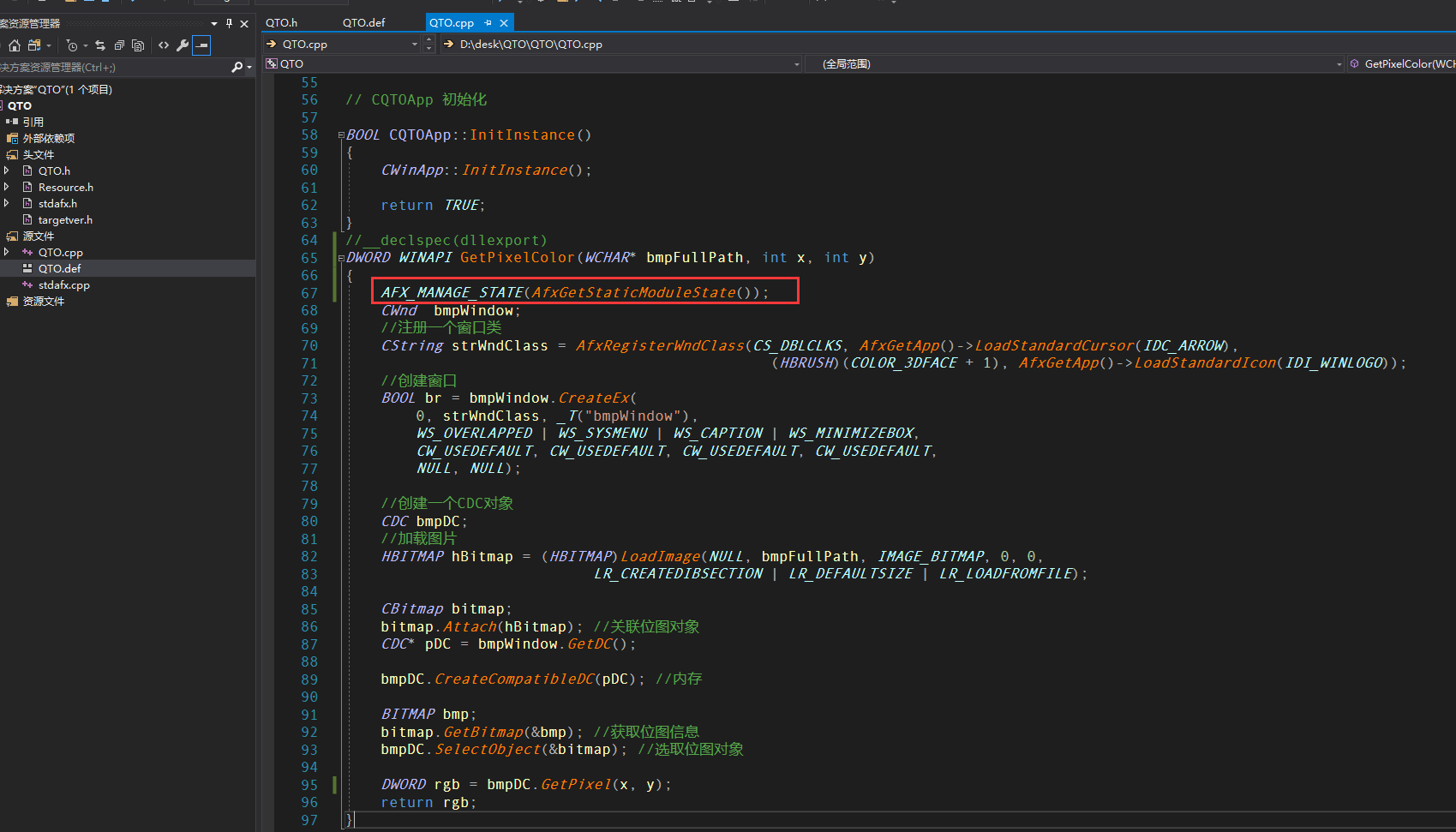Image resolution: width=1456 pixels, height=832 pixels.
Task: Select the 引用 (References) node
Action: coord(33,122)
